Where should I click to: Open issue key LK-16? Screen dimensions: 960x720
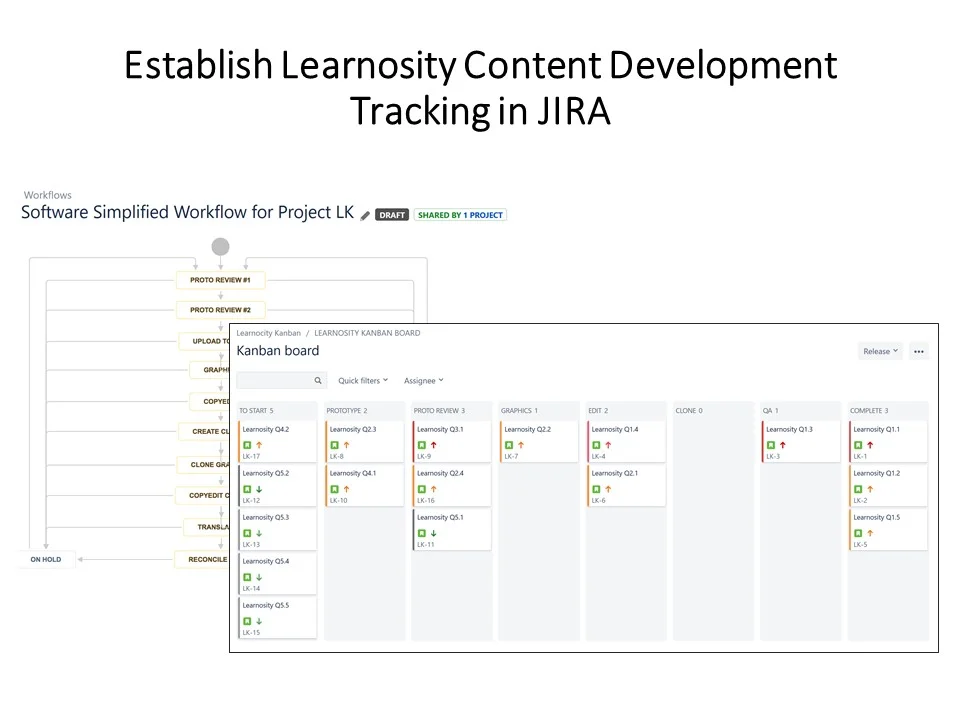pyautogui.click(x=426, y=501)
